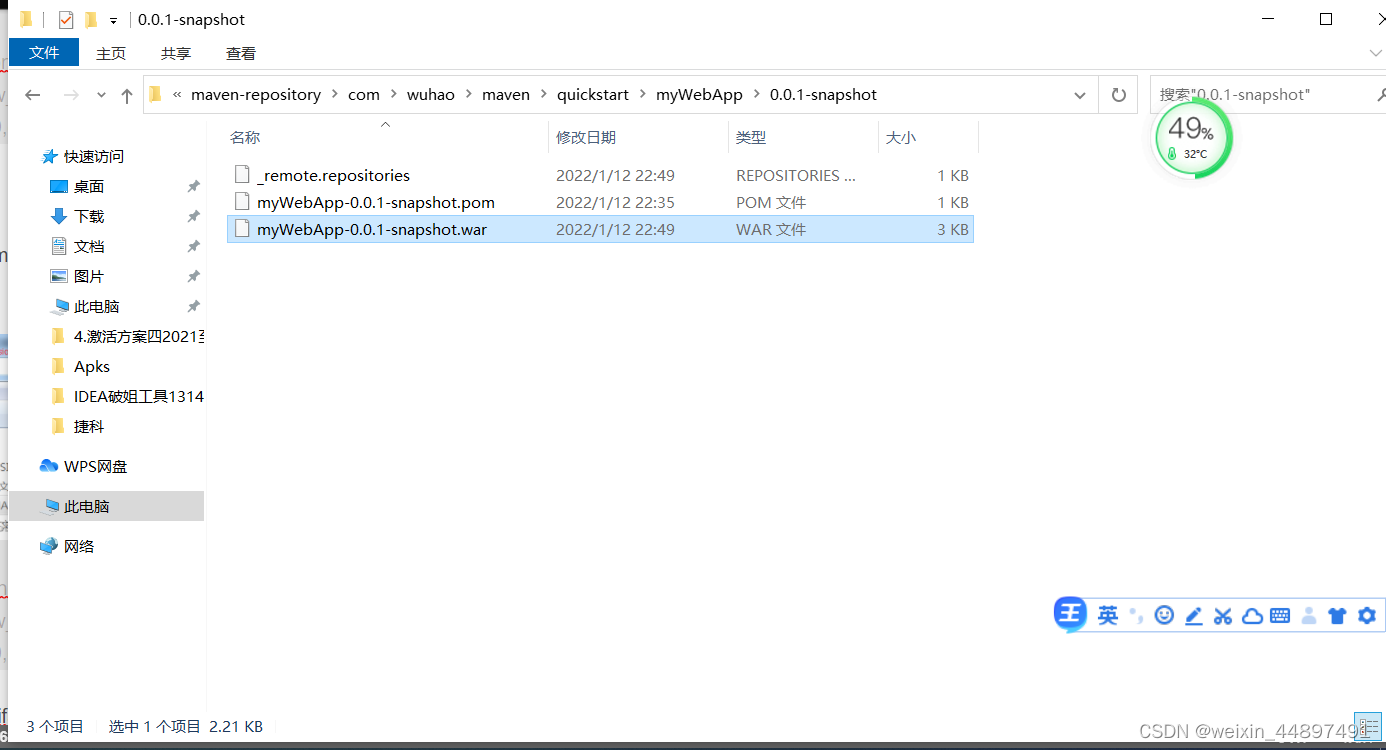
Task: Select myWebApp-0.0.1-snapshot.pom file
Action: coord(600,202)
